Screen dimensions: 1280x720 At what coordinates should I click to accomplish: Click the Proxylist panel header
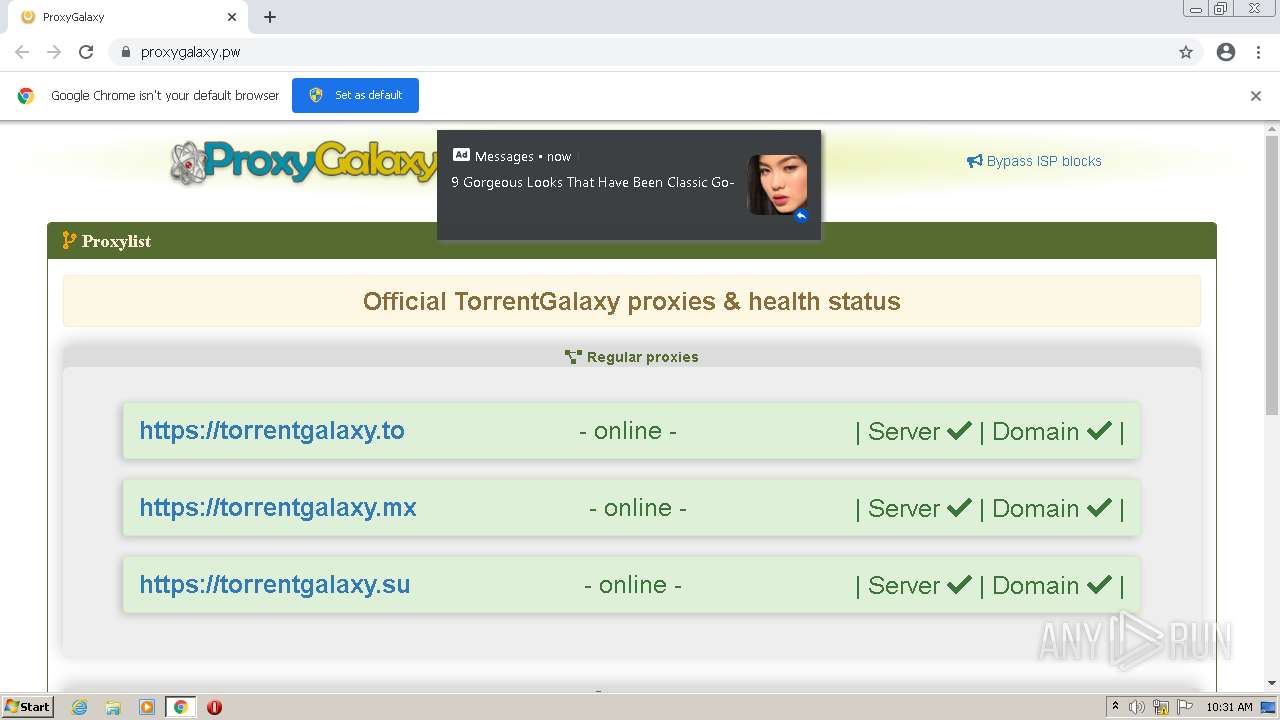pos(632,241)
